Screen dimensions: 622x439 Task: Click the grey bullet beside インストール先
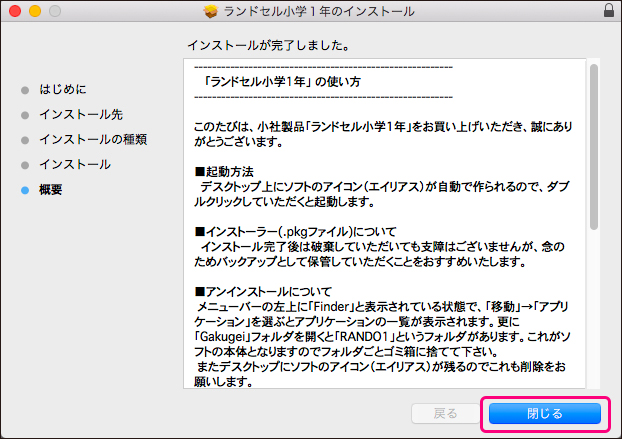(x=25, y=115)
